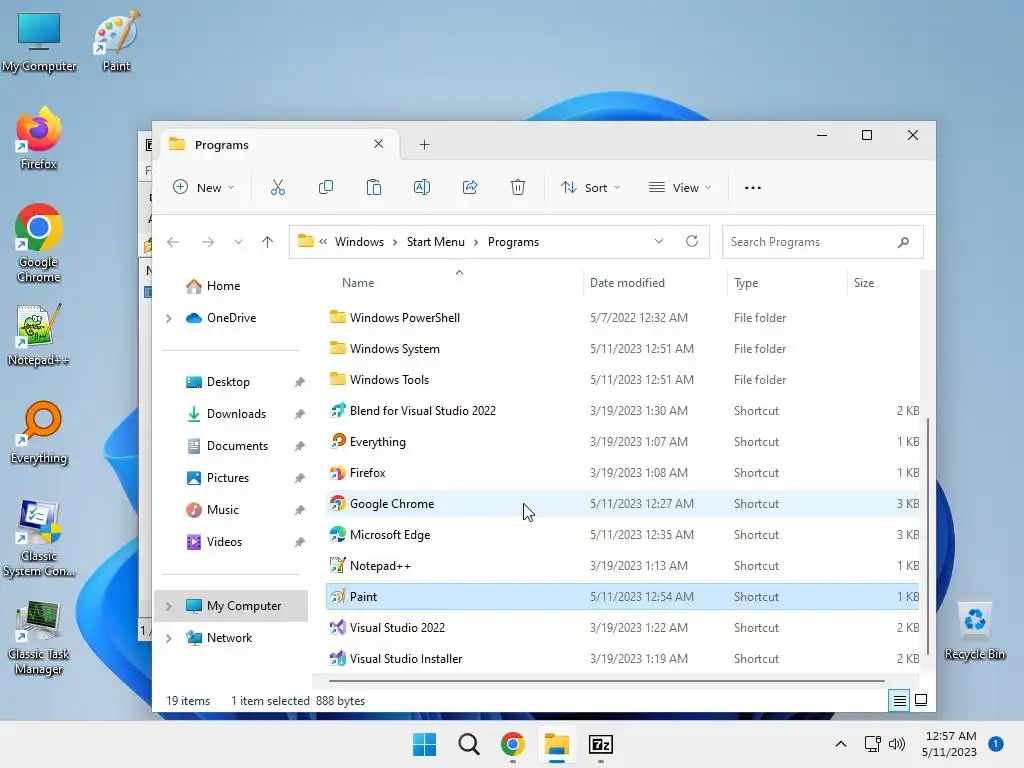The width and height of the screenshot is (1024, 768).
Task: Select the Paint desktop shortcut
Action: point(116,40)
